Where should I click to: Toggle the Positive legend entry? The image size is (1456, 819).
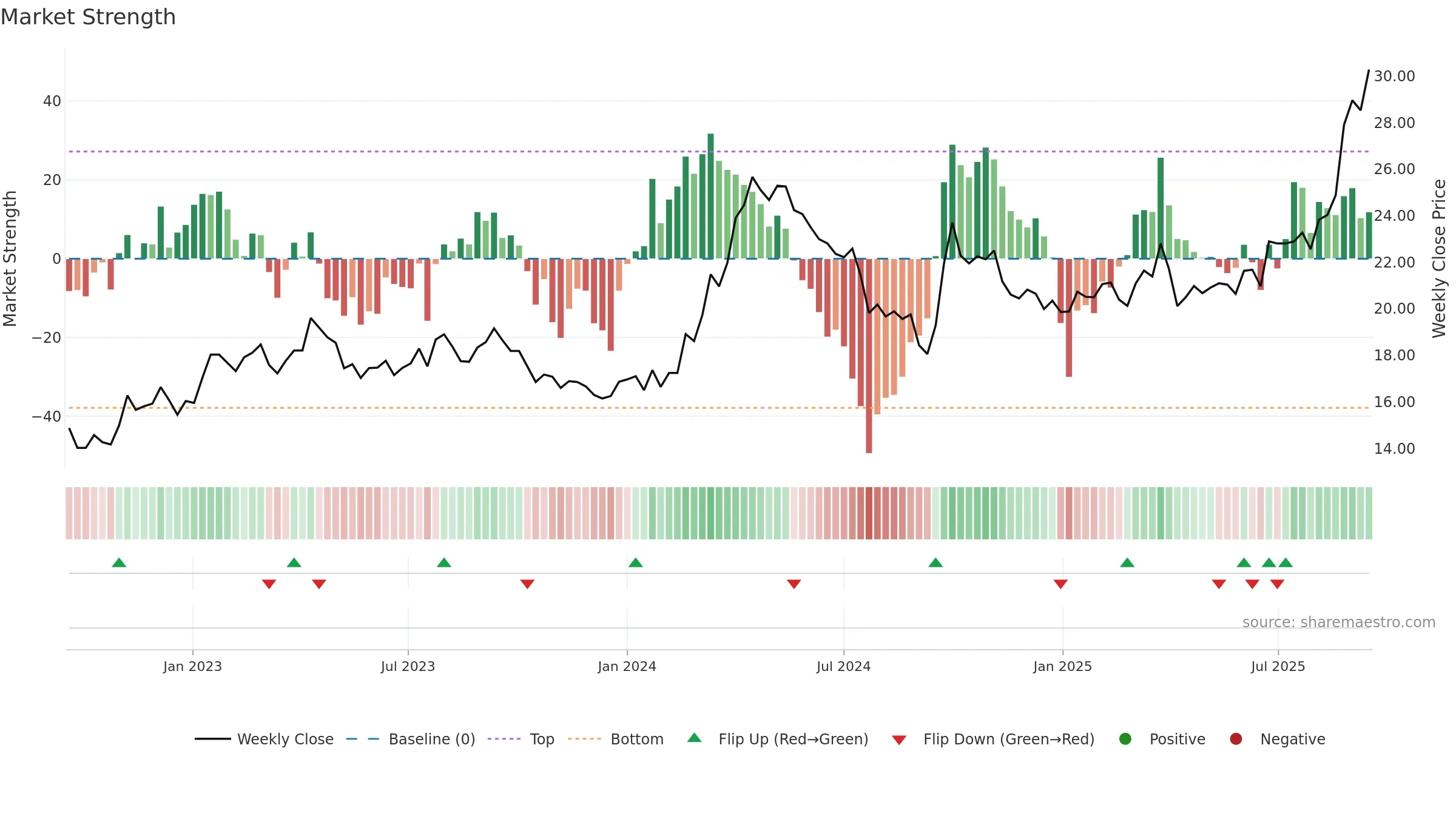1162,739
